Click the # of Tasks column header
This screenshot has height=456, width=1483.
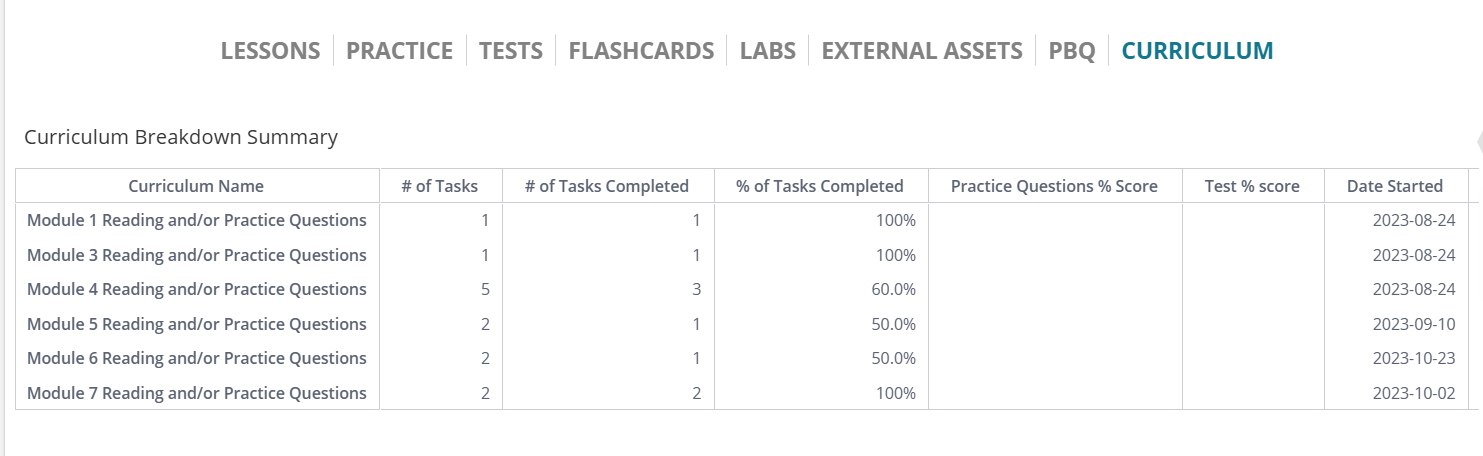[x=440, y=186]
